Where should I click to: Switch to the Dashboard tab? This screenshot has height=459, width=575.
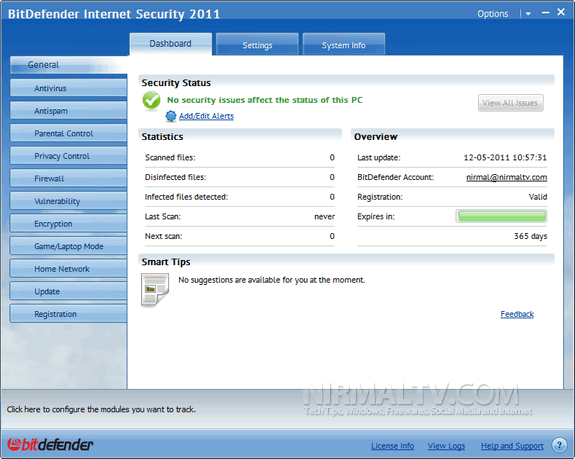pos(171,44)
